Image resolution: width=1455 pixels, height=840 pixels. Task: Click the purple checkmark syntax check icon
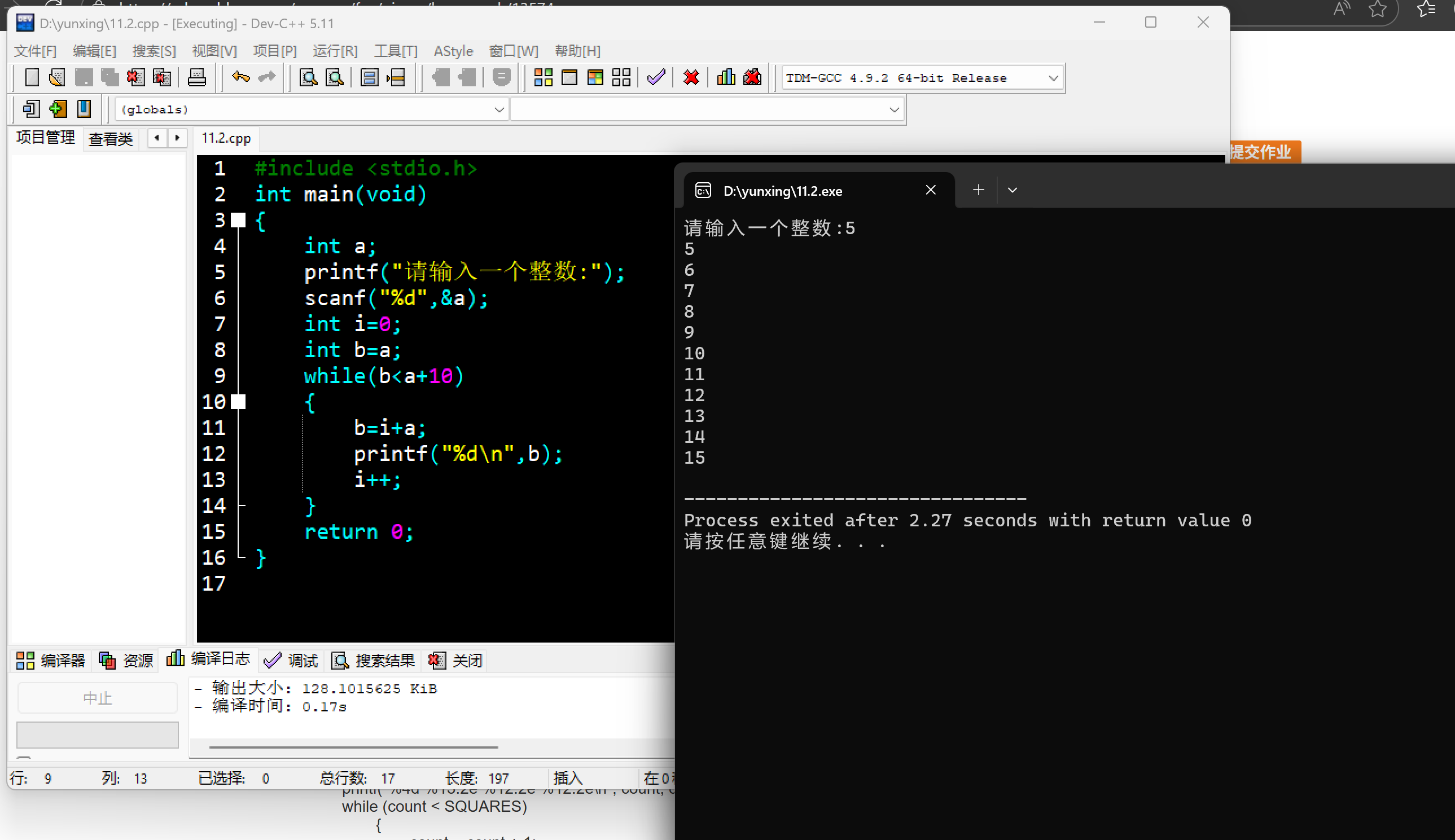tap(656, 77)
